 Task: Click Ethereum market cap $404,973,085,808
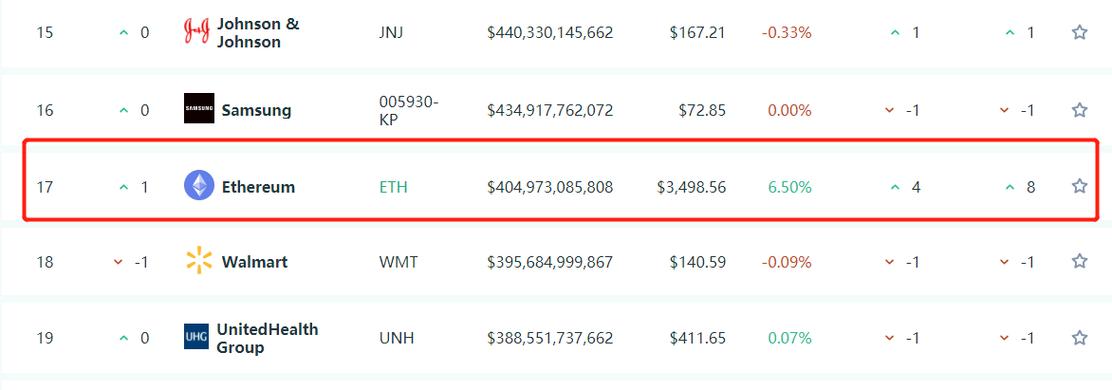550,187
